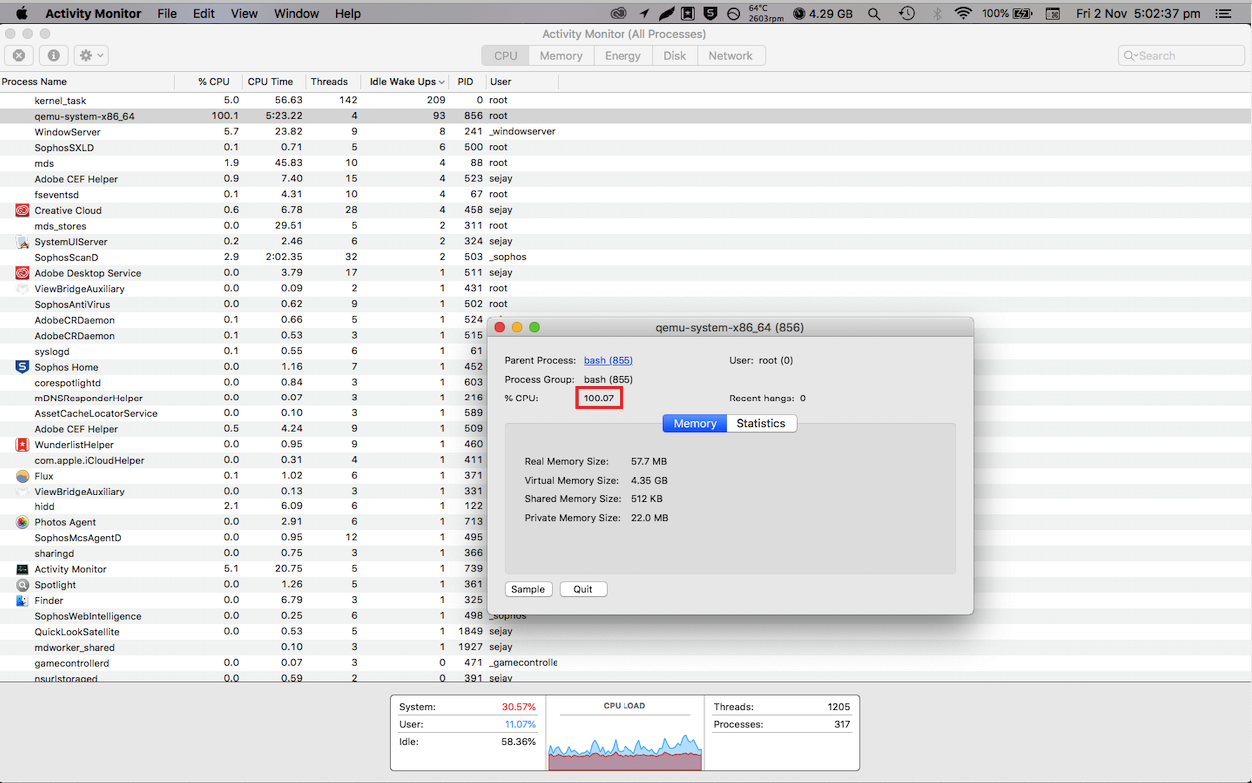The height and width of the screenshot is (783, 1252).
Task: Switch to the Memory toolbar tab
Action: (561, 56)
